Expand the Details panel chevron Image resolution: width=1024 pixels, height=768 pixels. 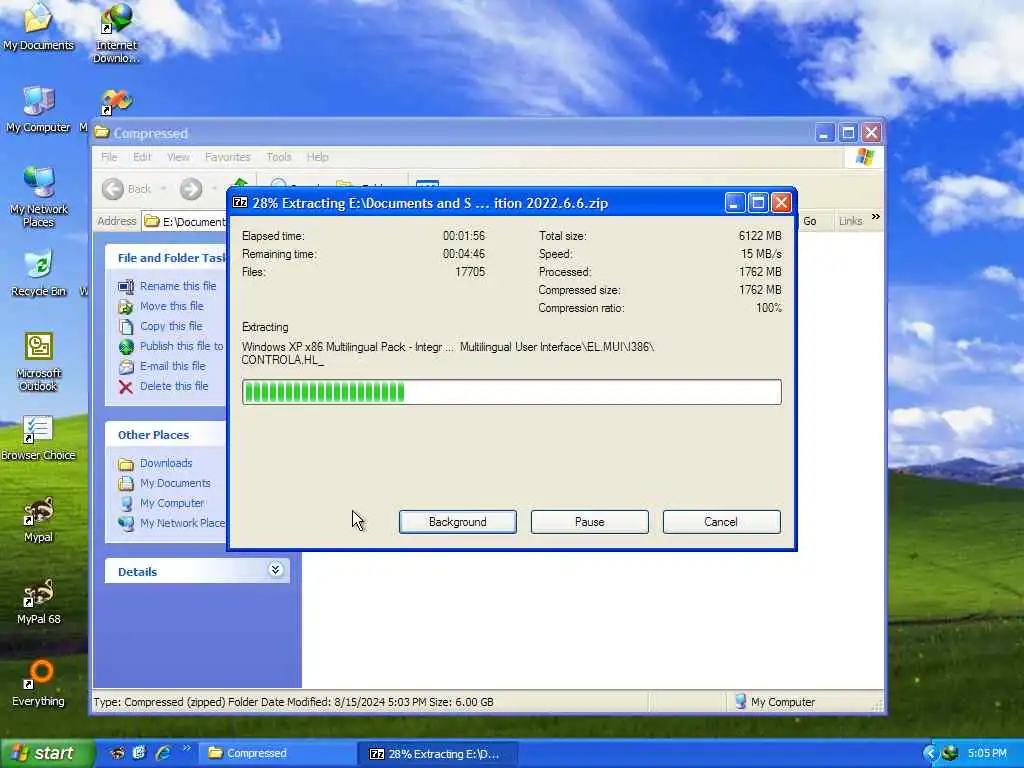click(x=276, y=570)
